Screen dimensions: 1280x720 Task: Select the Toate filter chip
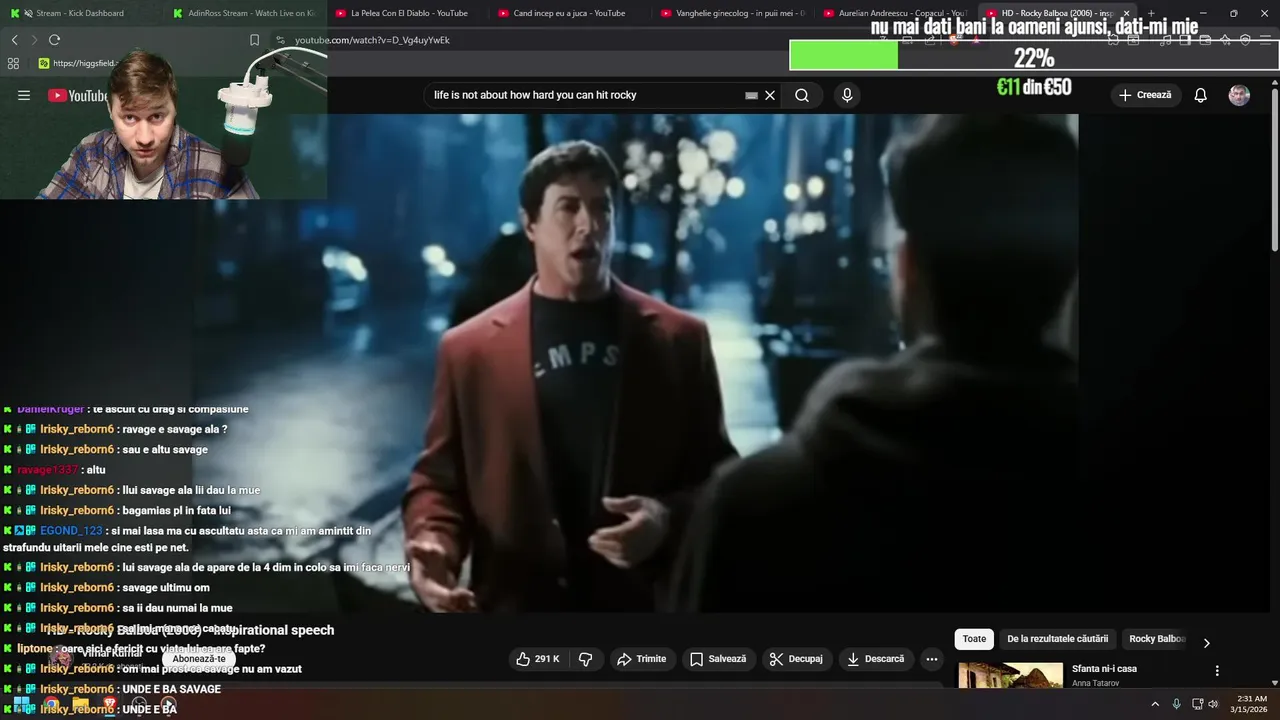[974, 639]
